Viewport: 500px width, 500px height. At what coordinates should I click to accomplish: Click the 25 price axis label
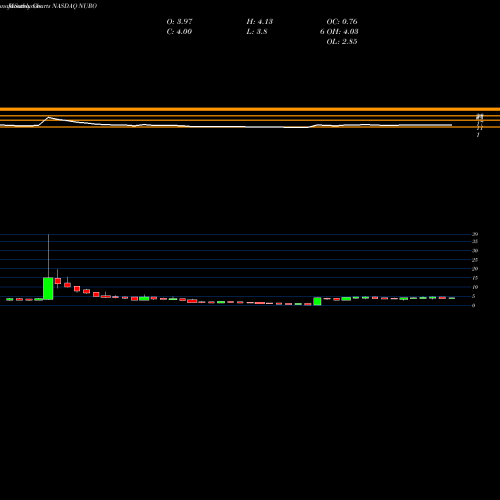click(x=475, y=260)
